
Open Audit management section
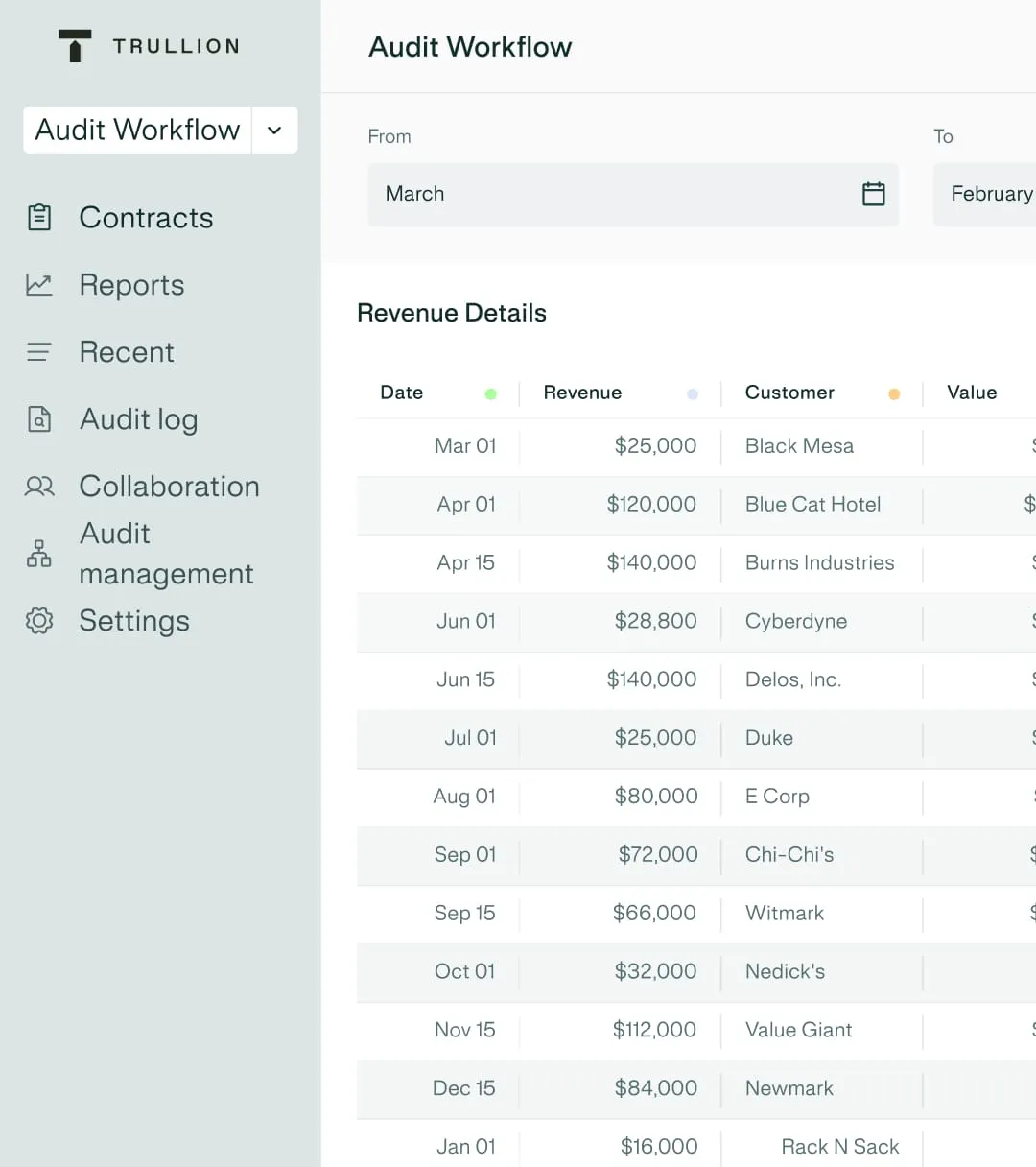(x=166, y=554)
